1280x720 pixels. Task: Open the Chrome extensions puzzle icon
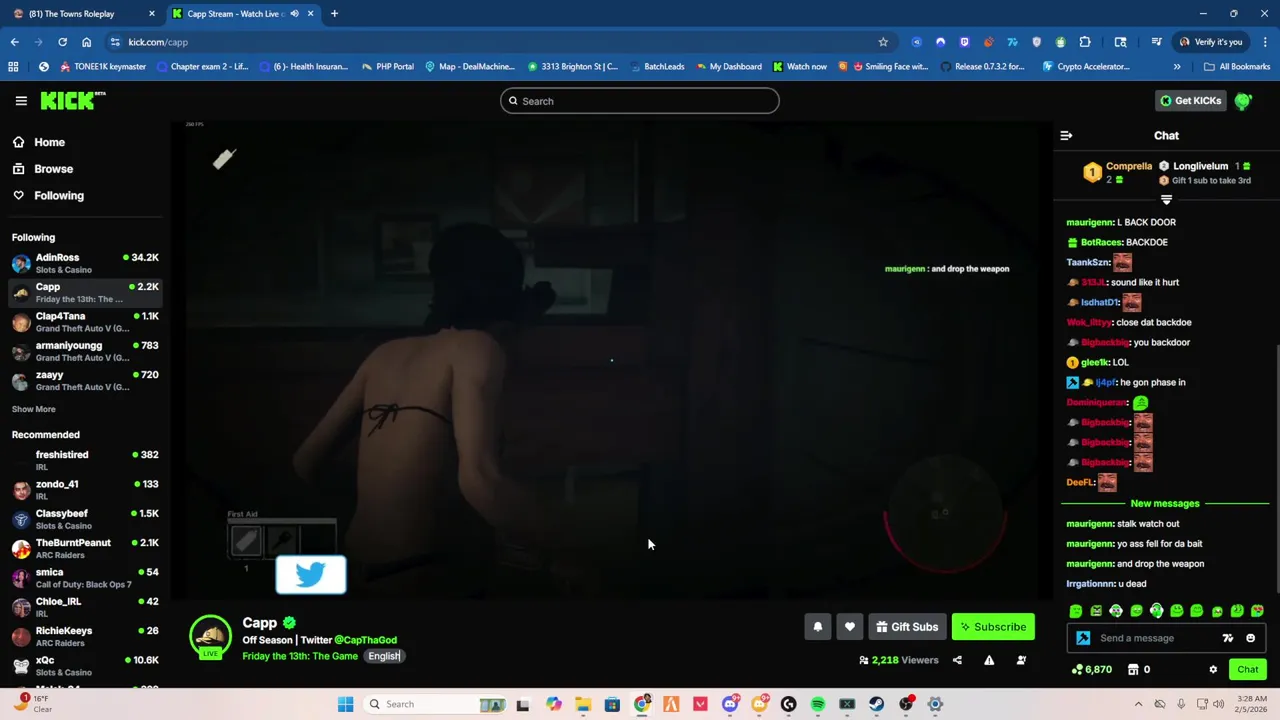[1084, 42]
